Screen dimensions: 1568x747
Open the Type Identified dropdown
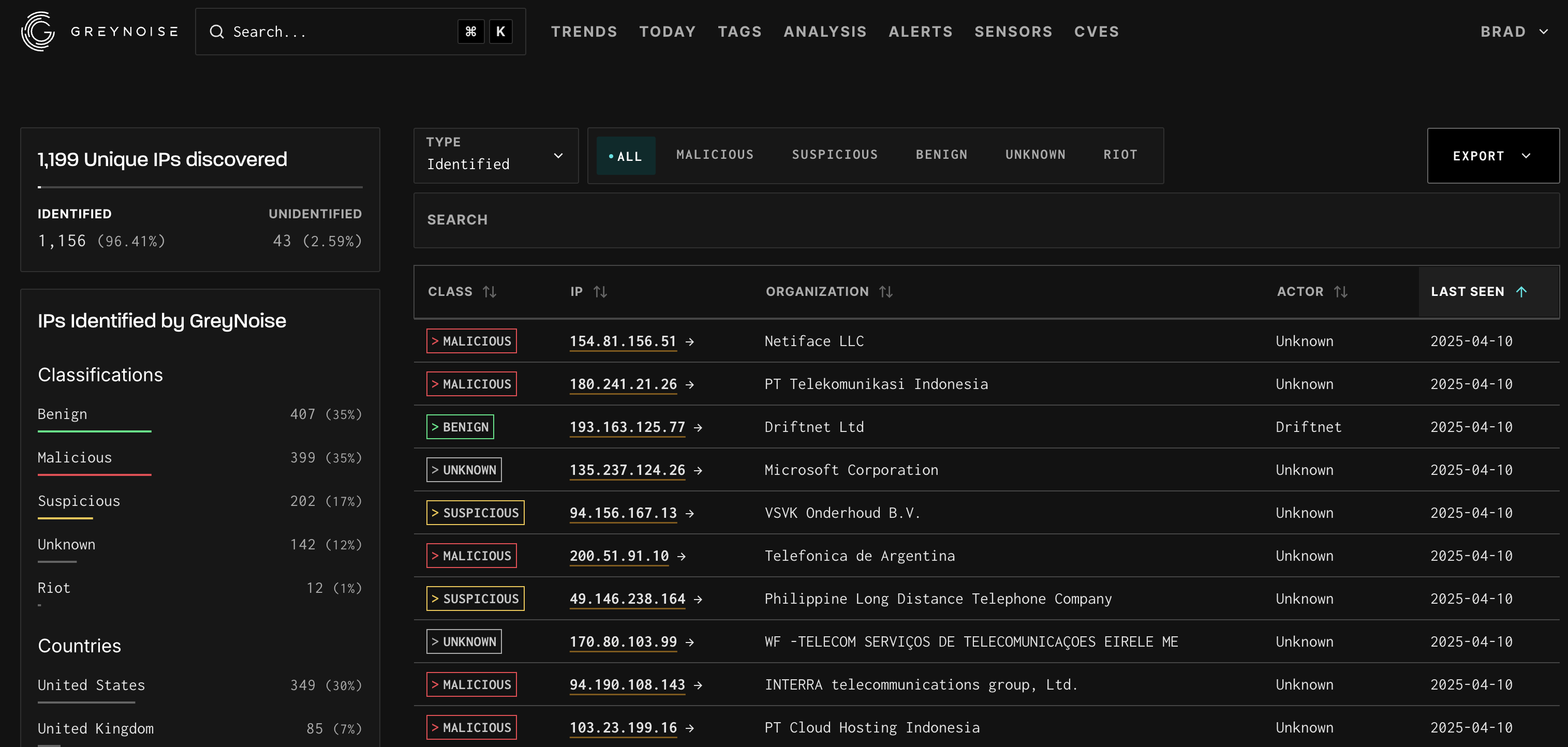(495, 155)
